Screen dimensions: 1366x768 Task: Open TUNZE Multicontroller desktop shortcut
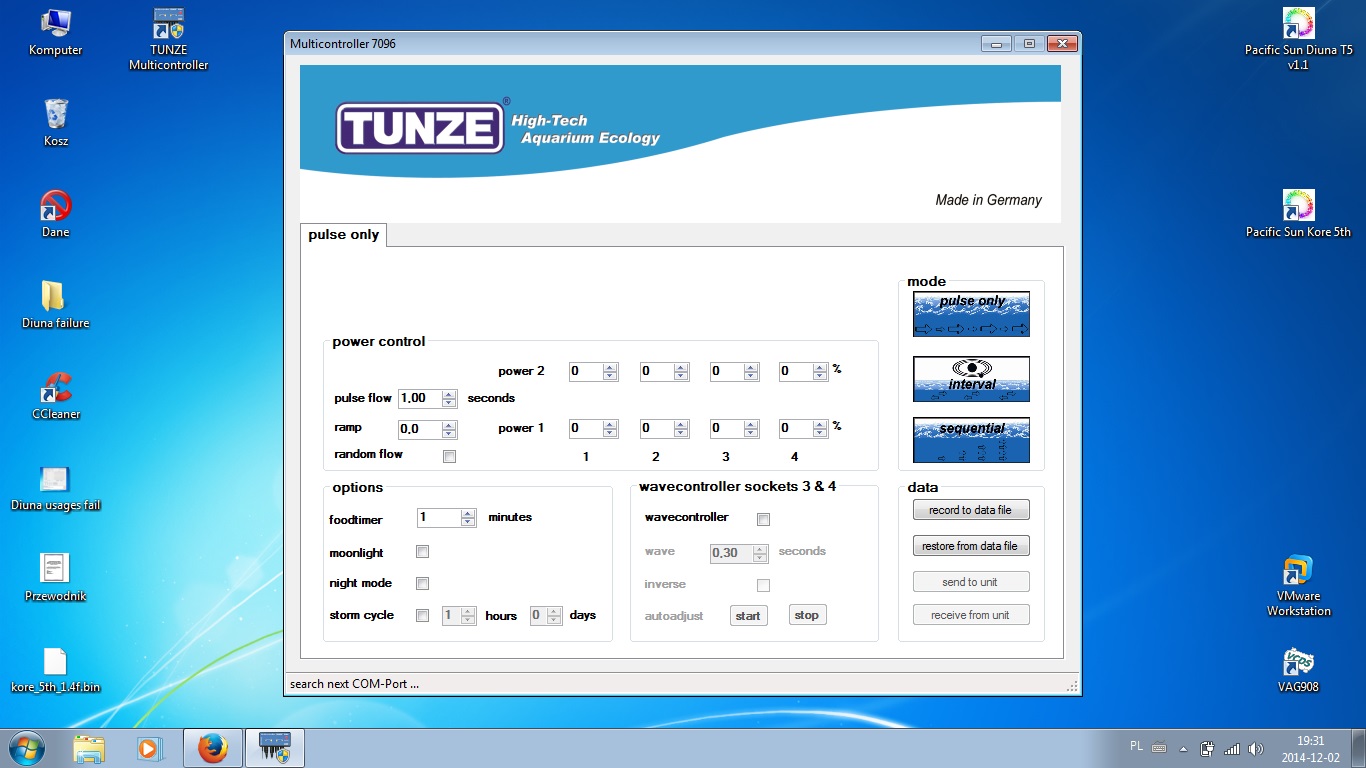pos(168,40)
